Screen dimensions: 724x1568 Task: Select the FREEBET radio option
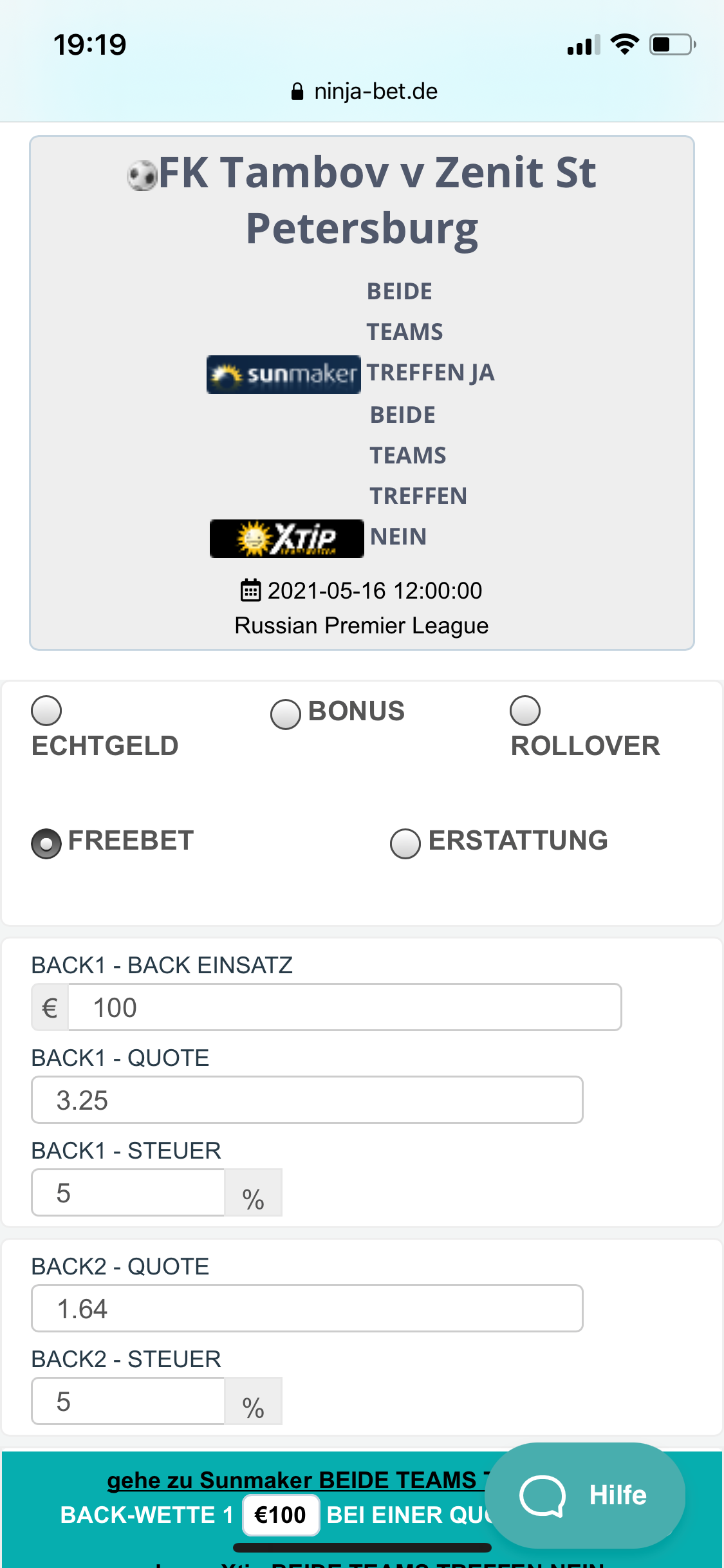tap(46, 843)
